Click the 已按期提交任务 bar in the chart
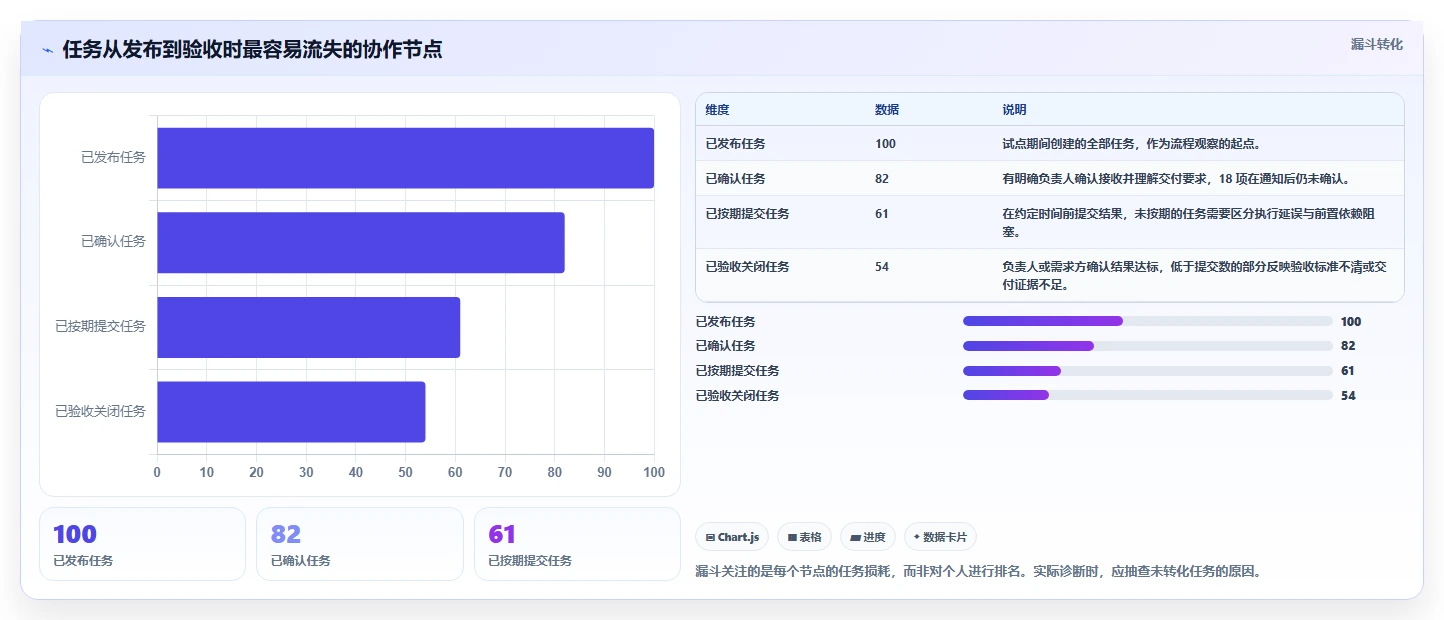Image resolution: width=1444 pixels, height=620 pixels. 308,327
